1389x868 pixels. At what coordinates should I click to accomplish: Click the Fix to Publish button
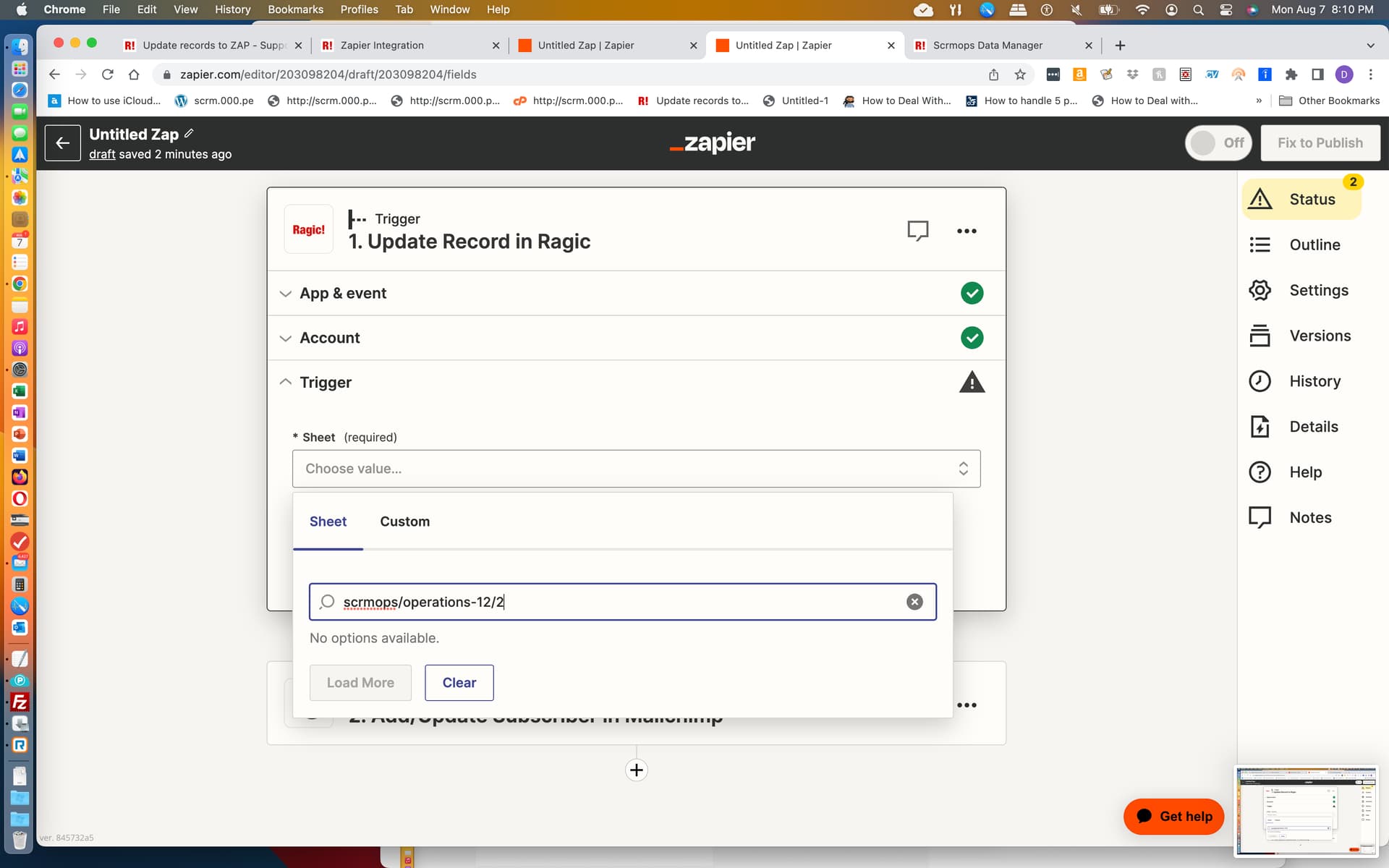point(1320,143)
